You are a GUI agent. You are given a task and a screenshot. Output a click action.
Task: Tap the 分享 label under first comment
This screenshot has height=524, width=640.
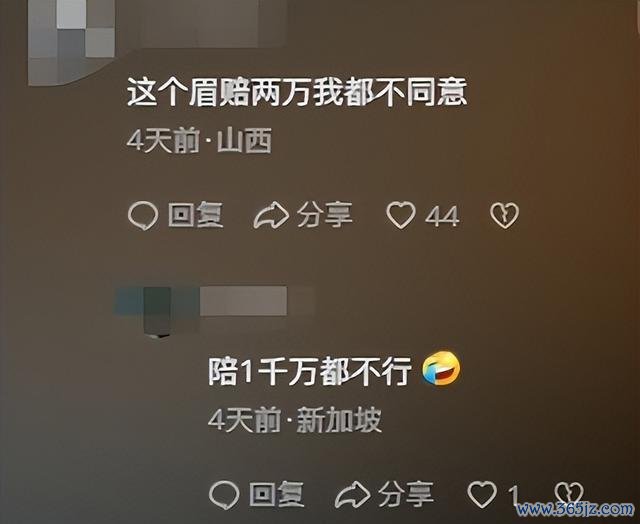pyautogui.click(x=325, y=215)
